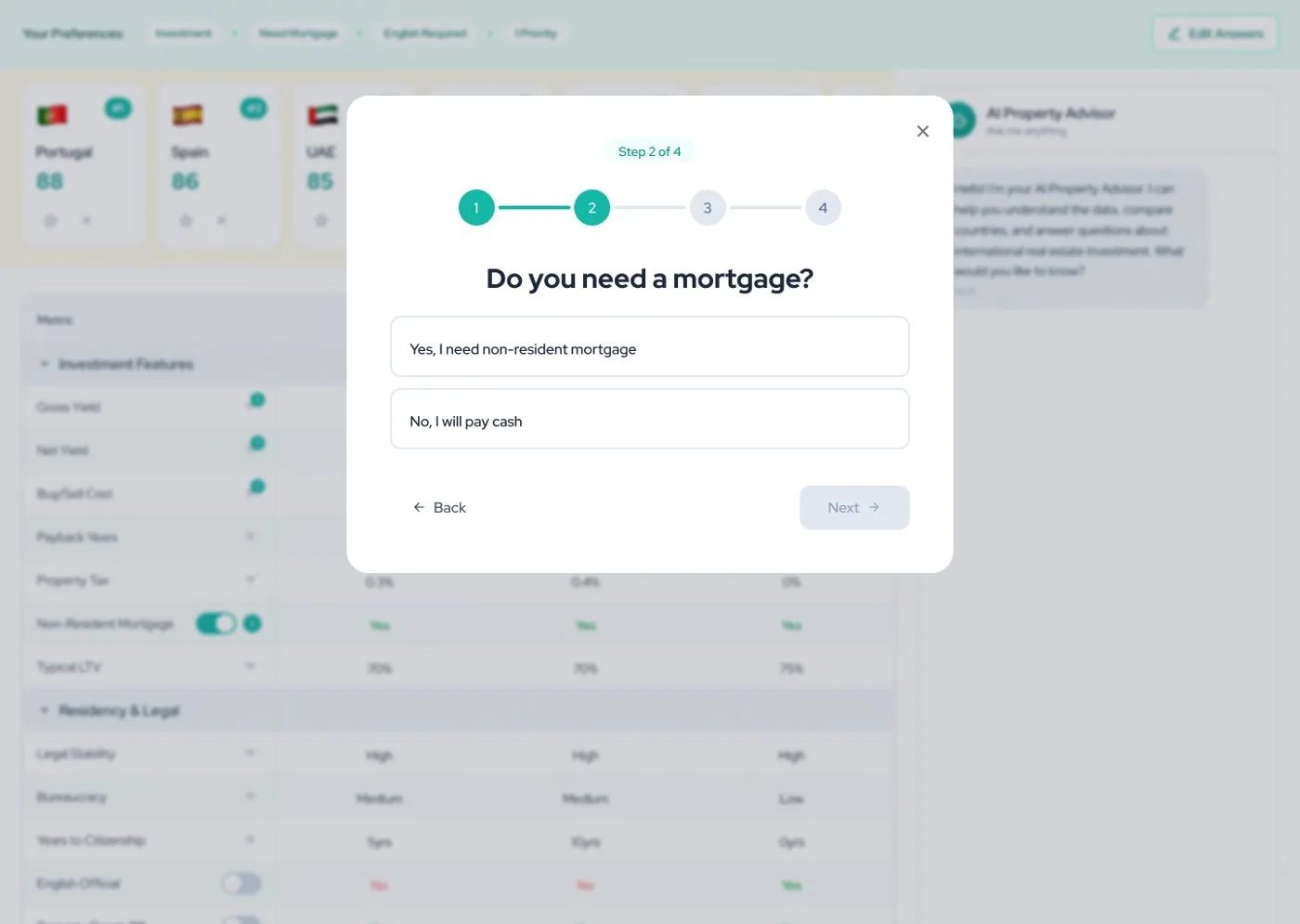Open Typical LTV dropdown in the background
The height and width of the screenshot is (924, 1300).
[x=251, y=666]
